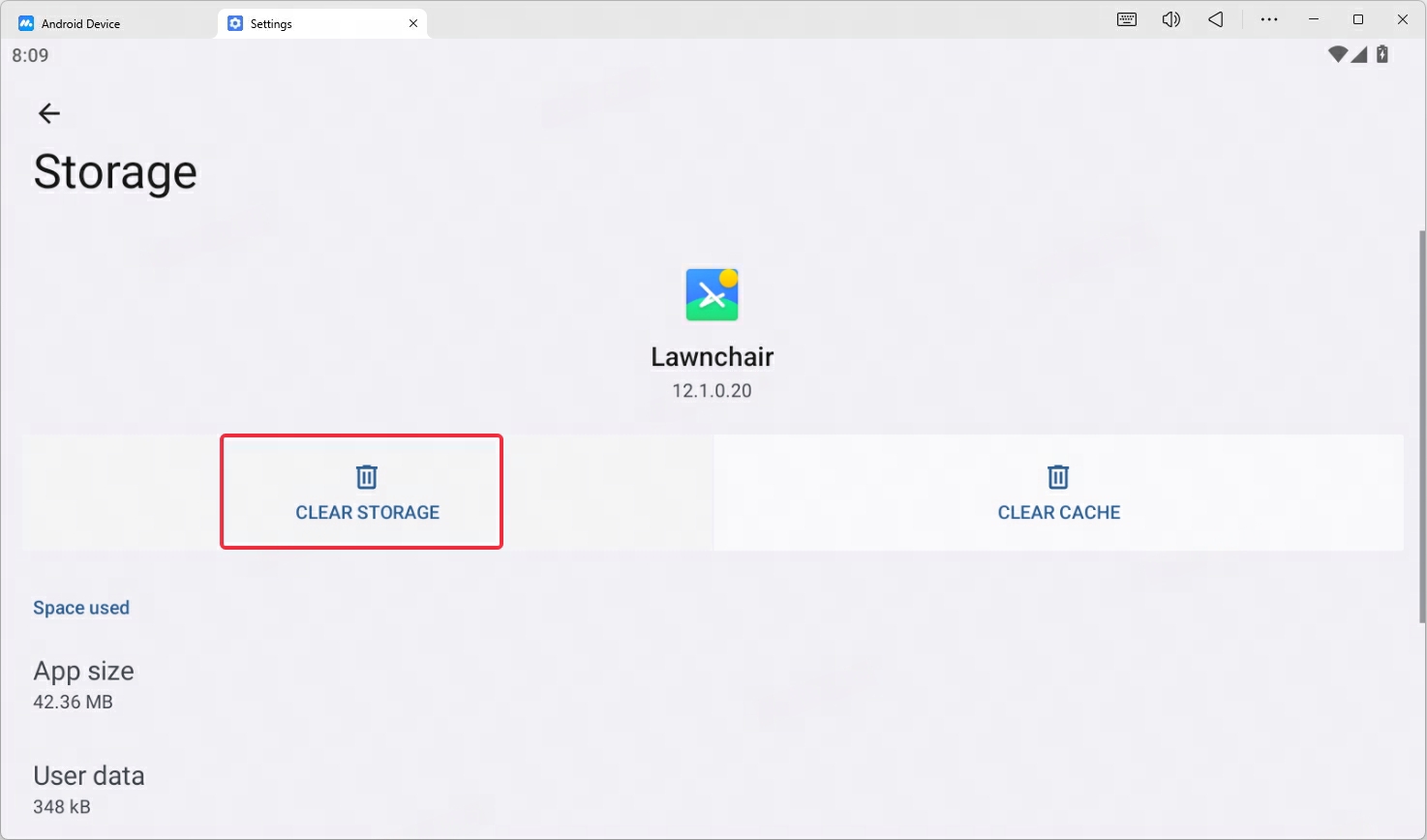Click the Lawnchair app icon
The height and width of the screenshot is (840, 1427).
[713, 294]
